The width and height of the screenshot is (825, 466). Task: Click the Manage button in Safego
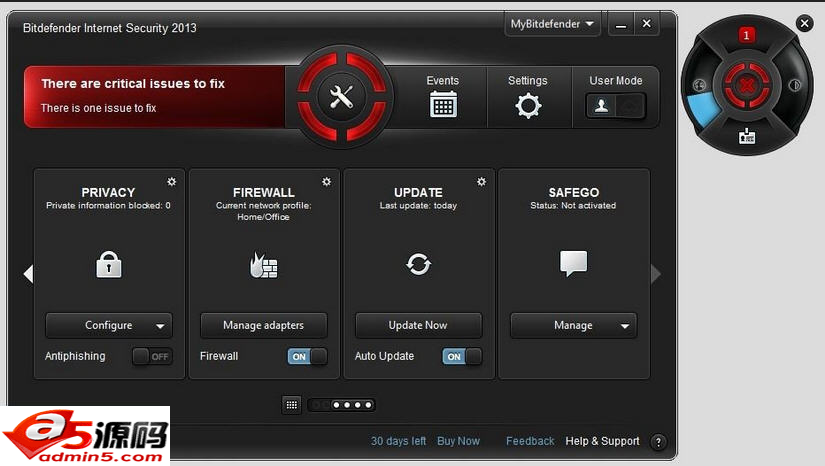point(573,326)
